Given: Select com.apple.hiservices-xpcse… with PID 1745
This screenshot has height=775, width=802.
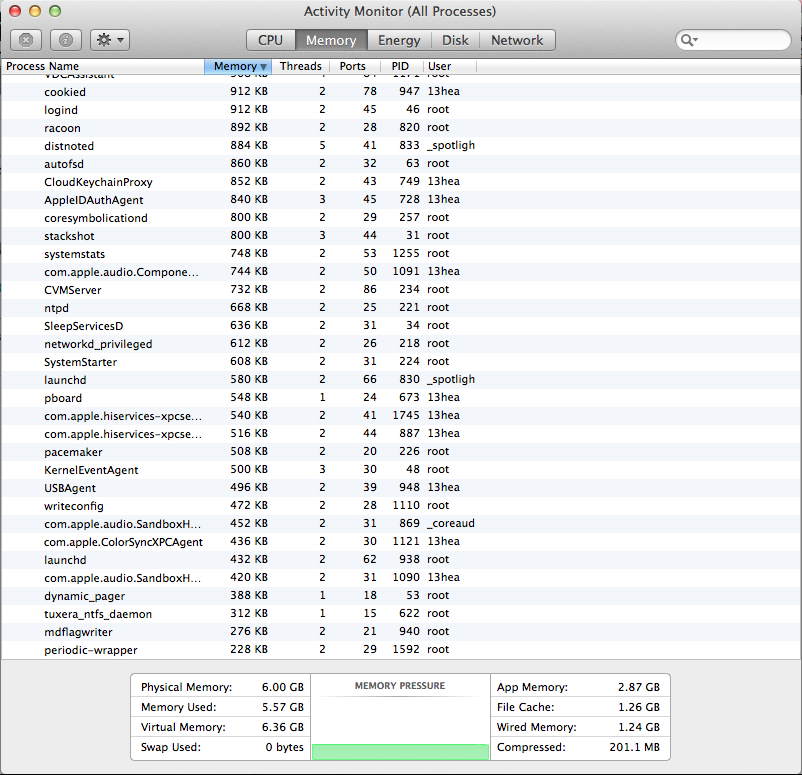Looking at the screenshot, I should pos(401,416).
